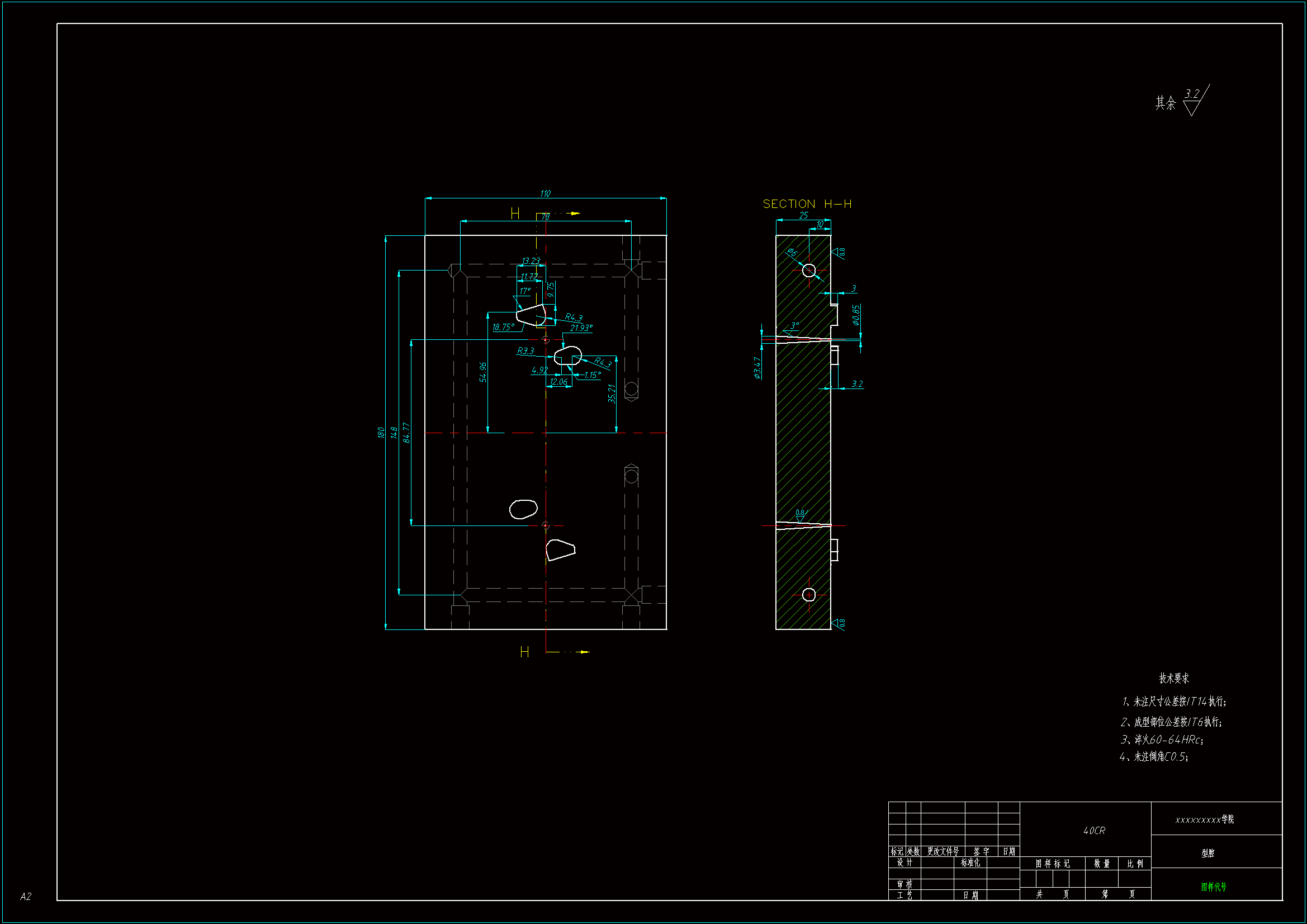Image resolution: width=1307 pixels, height=924 pixels.
Task: Click the xxxxxxxxx学院 title block cell
Action: tap(1205, 819)
